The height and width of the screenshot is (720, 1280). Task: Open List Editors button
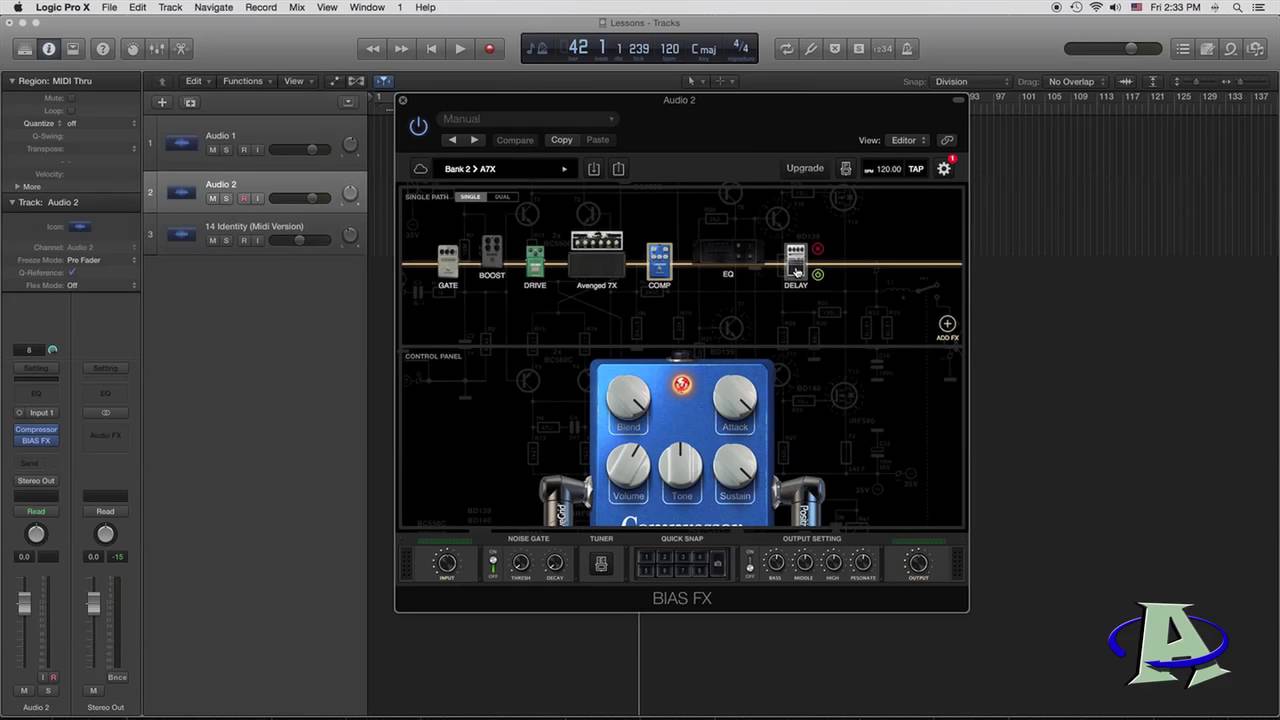point(1183,48)
